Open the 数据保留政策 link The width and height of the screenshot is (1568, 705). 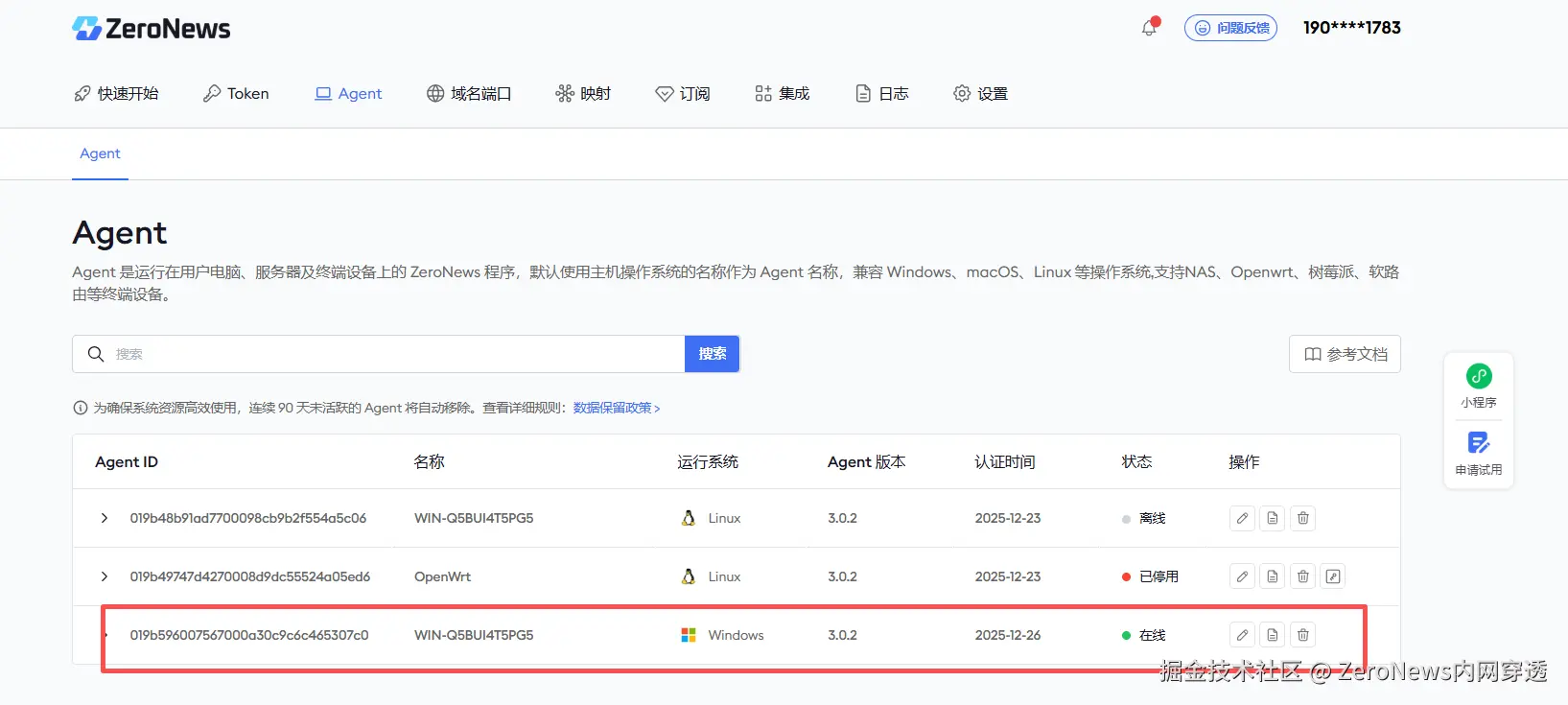[x=617, y=408]
